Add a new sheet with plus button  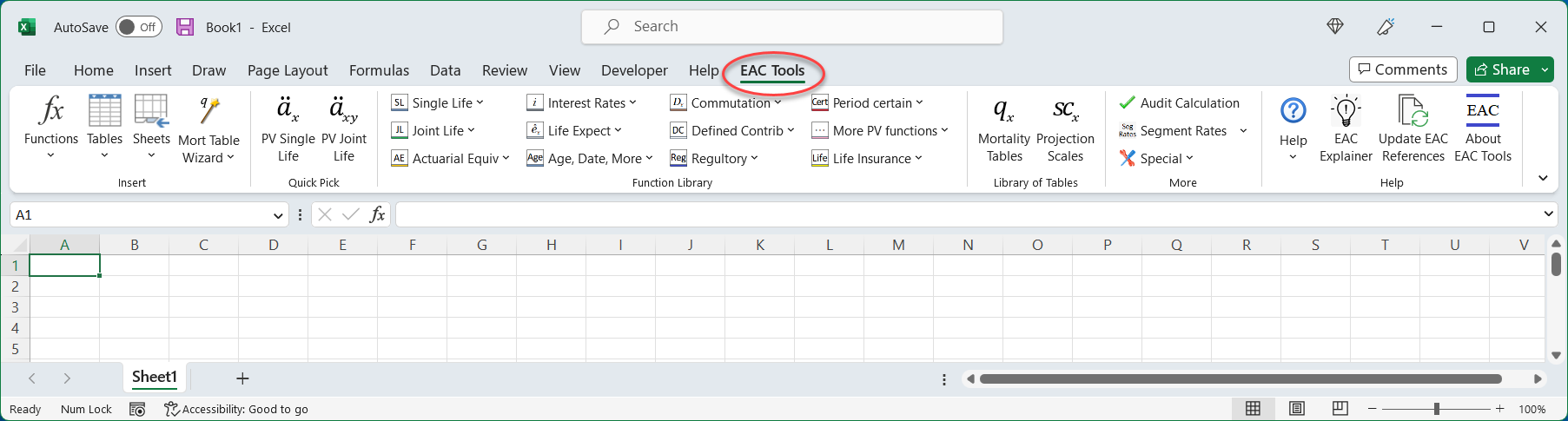pyautogui.click(x=242, y=378)
